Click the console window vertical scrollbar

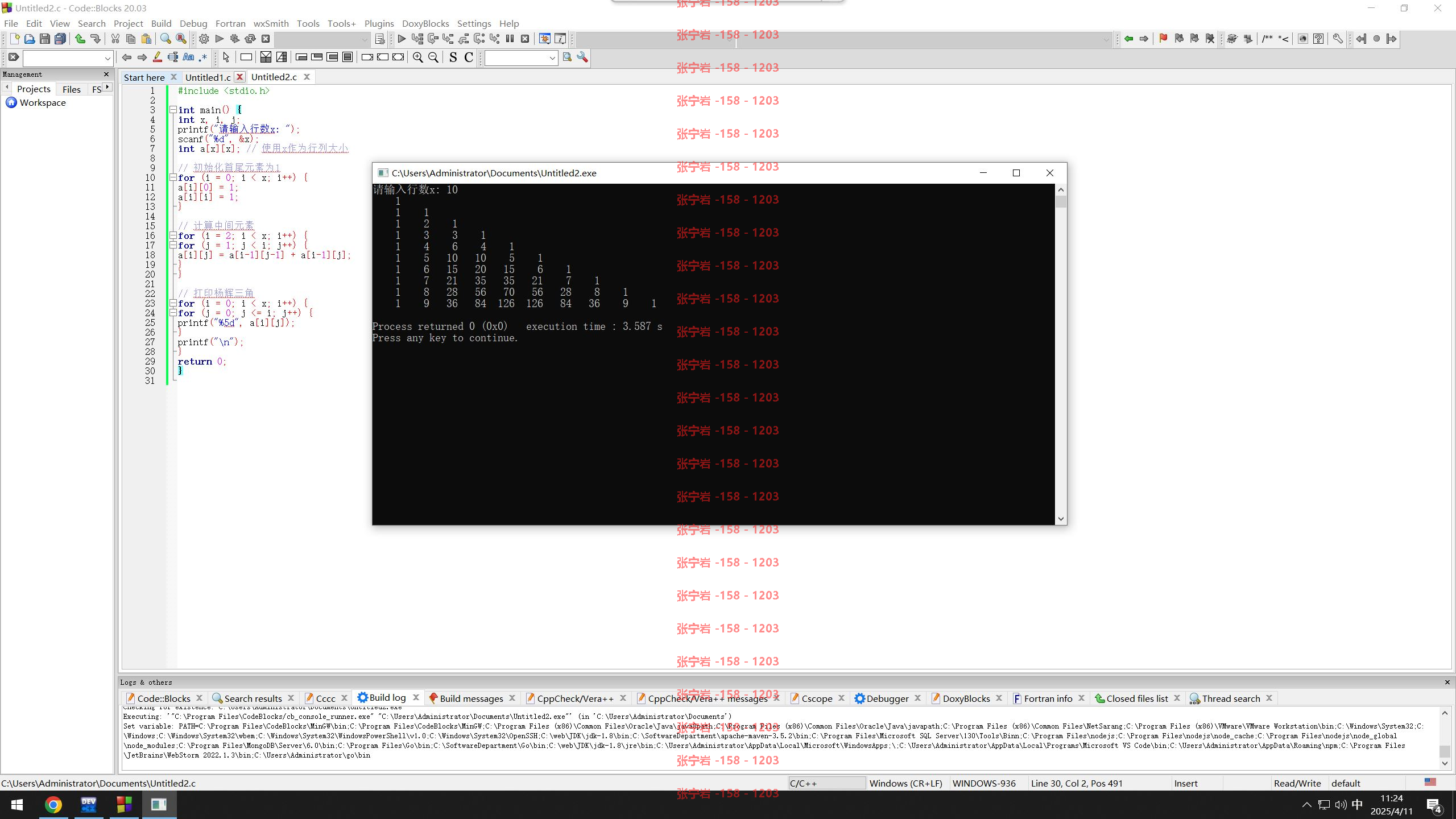[1061, 354]
